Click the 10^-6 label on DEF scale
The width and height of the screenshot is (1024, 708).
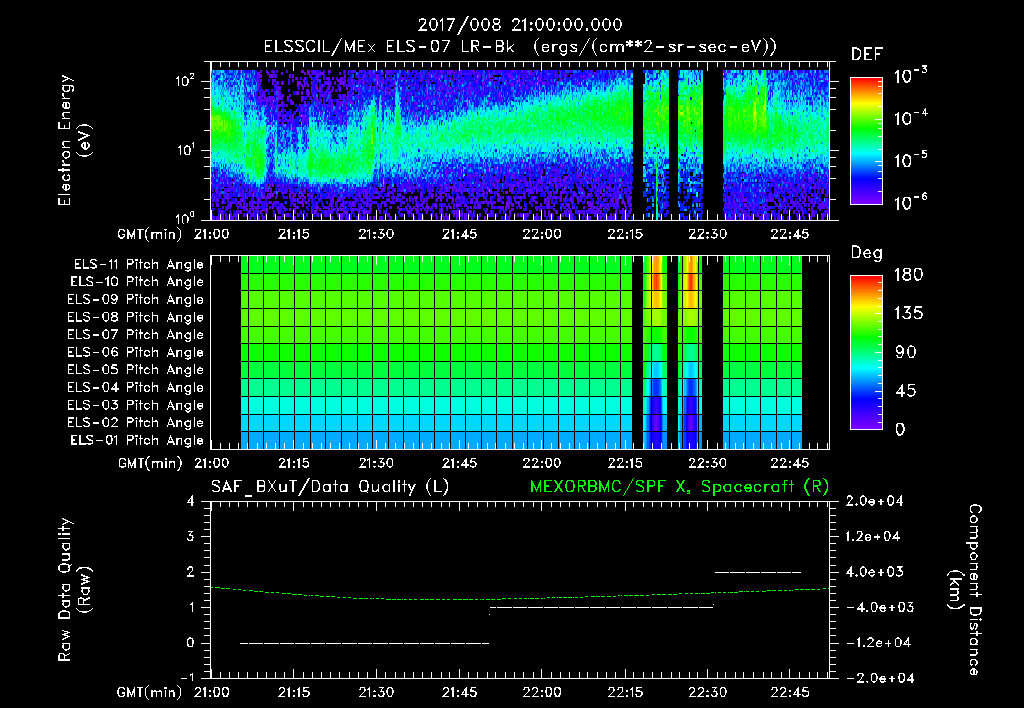click(910, 202)
